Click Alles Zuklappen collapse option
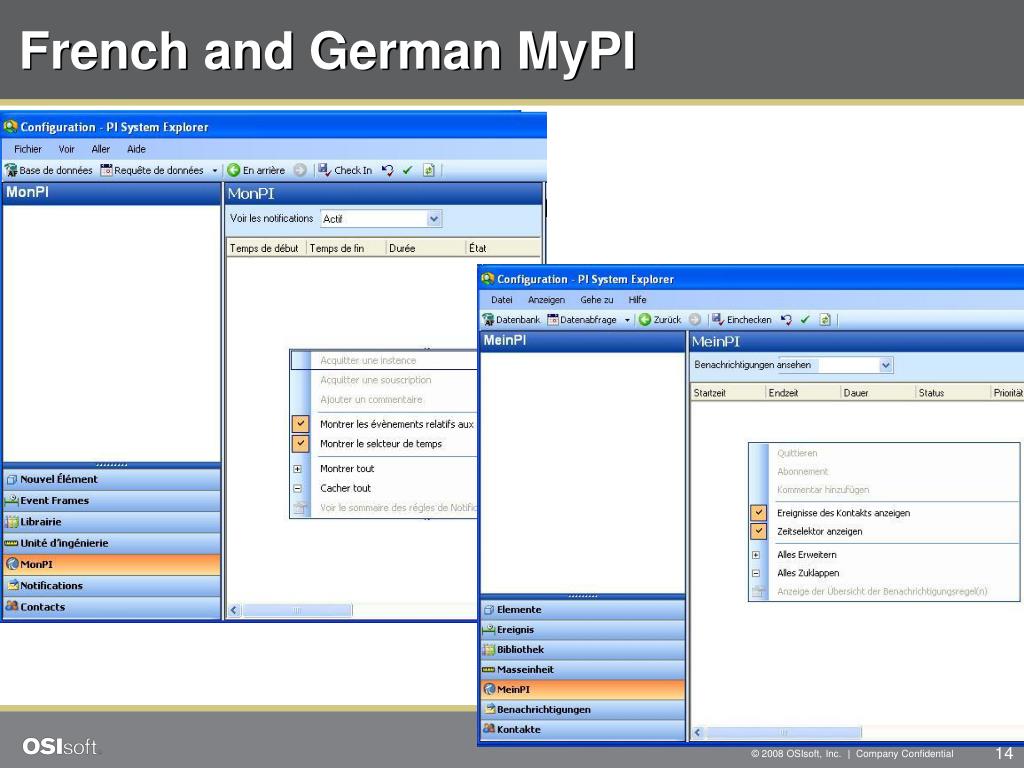This screenshot has height=768, width=1024. click(x=808, y=573)
